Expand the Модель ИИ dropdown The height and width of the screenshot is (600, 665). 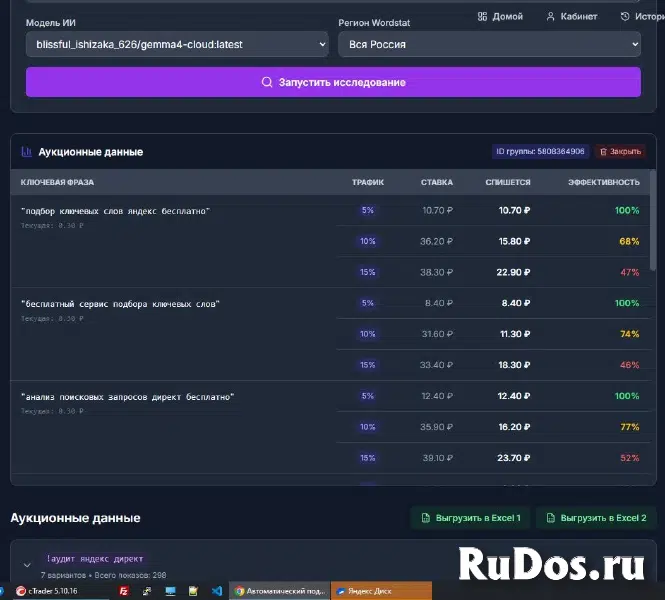point(177,44)
